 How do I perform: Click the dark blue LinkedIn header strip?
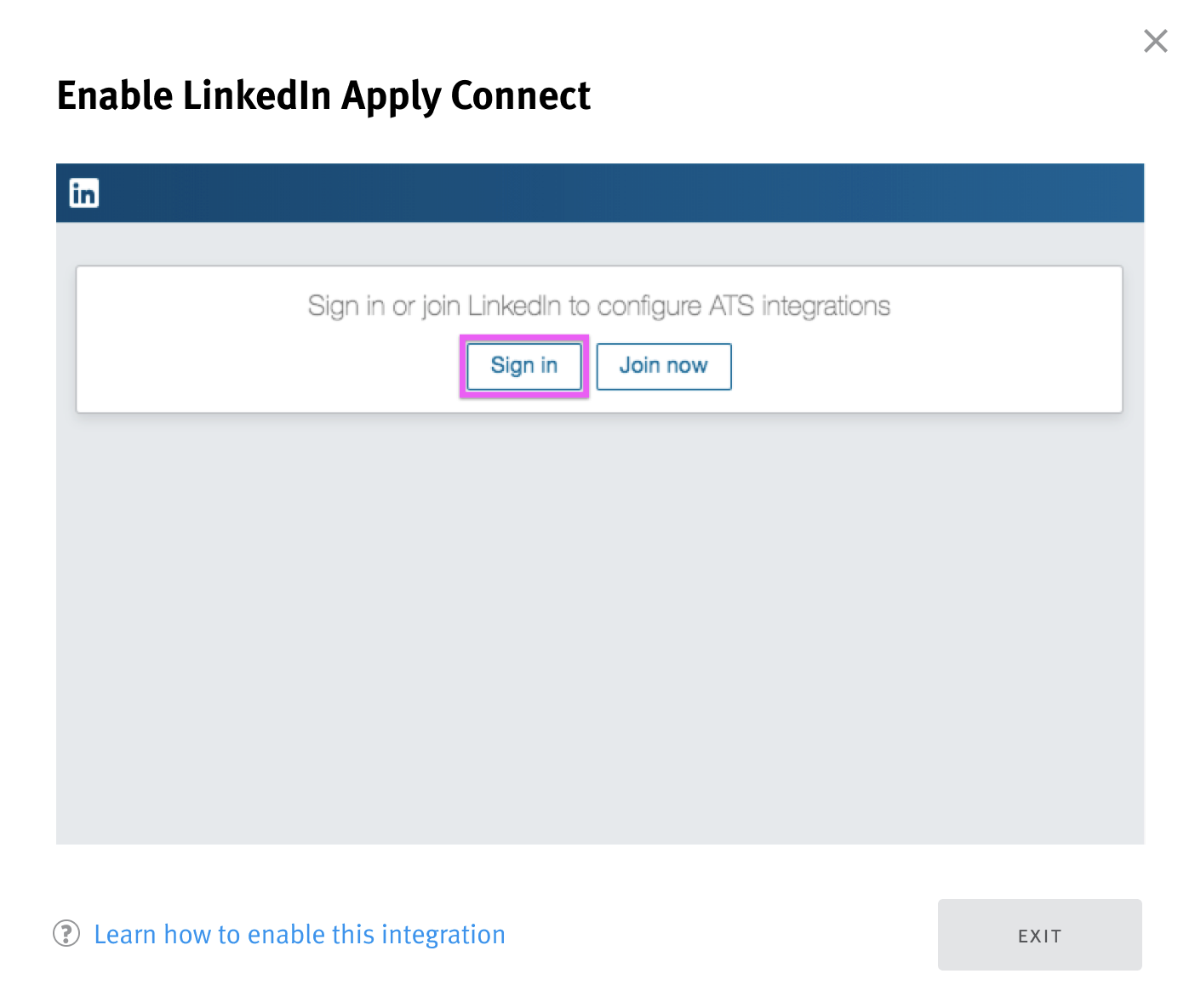596,192
